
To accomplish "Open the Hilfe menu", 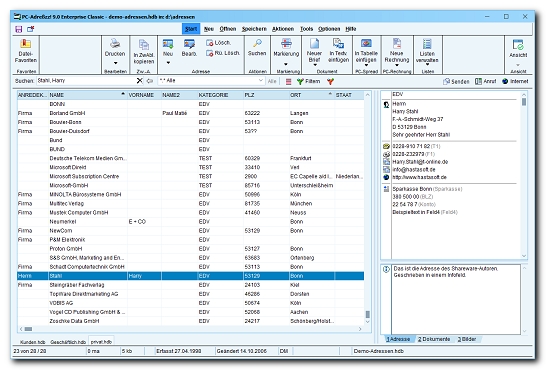I will point(351,29).
